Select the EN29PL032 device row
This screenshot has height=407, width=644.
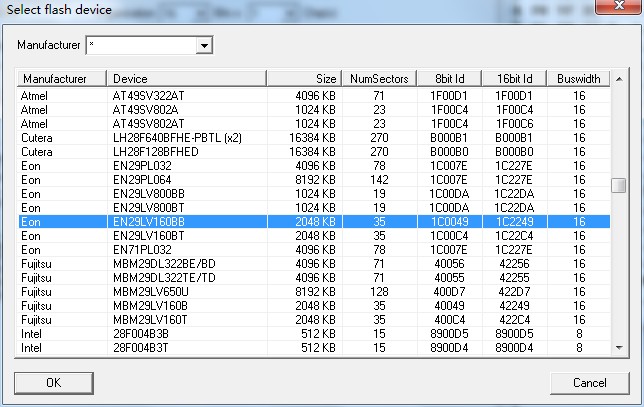coord(314,166)
